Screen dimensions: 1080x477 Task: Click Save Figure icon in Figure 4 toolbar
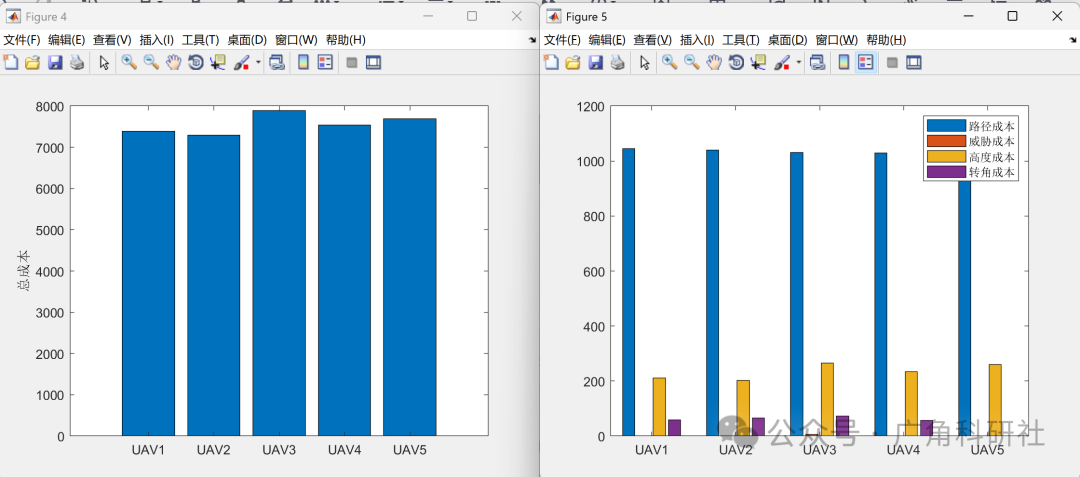[x=55, y=63]
